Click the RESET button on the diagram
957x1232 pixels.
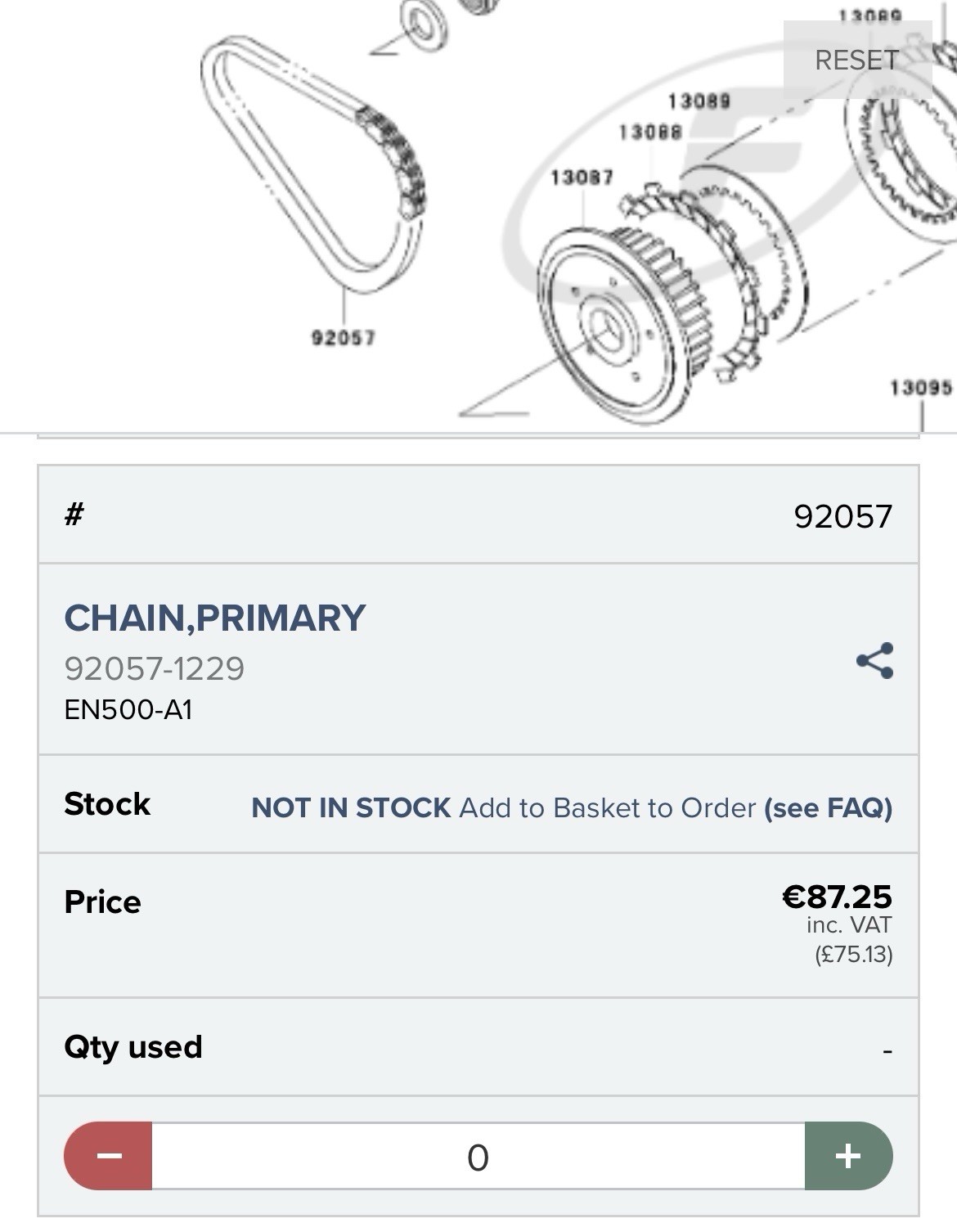pos(857,60)
